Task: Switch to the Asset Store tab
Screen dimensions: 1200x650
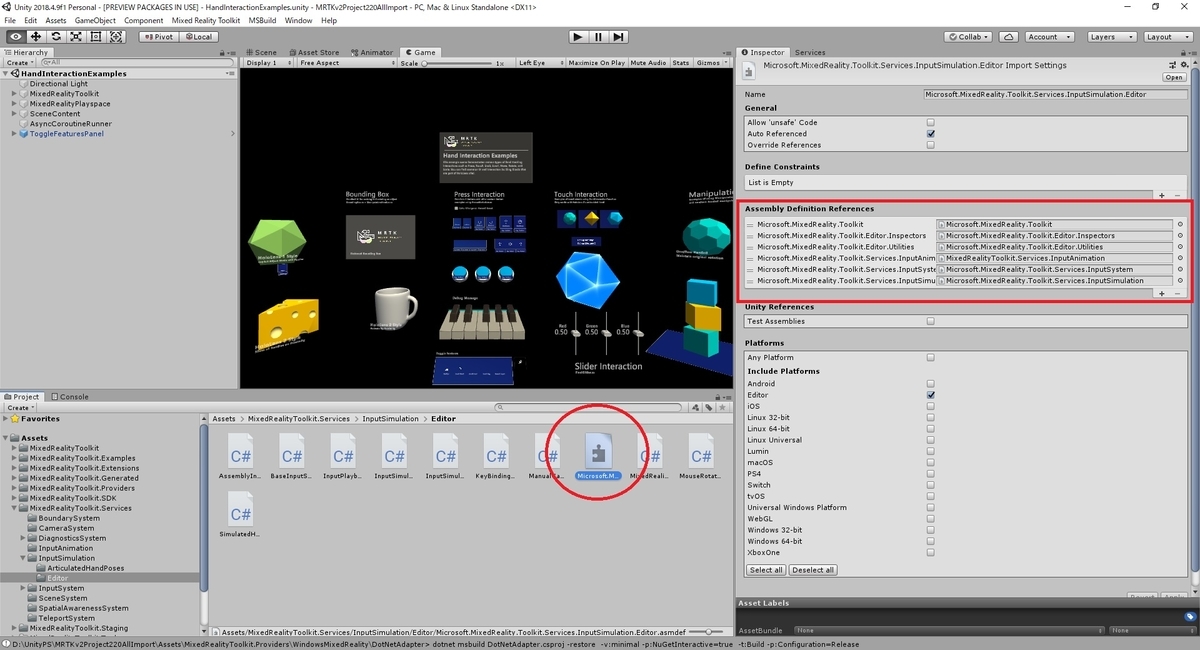Action: pyautogui.click(x=315, y=52)
